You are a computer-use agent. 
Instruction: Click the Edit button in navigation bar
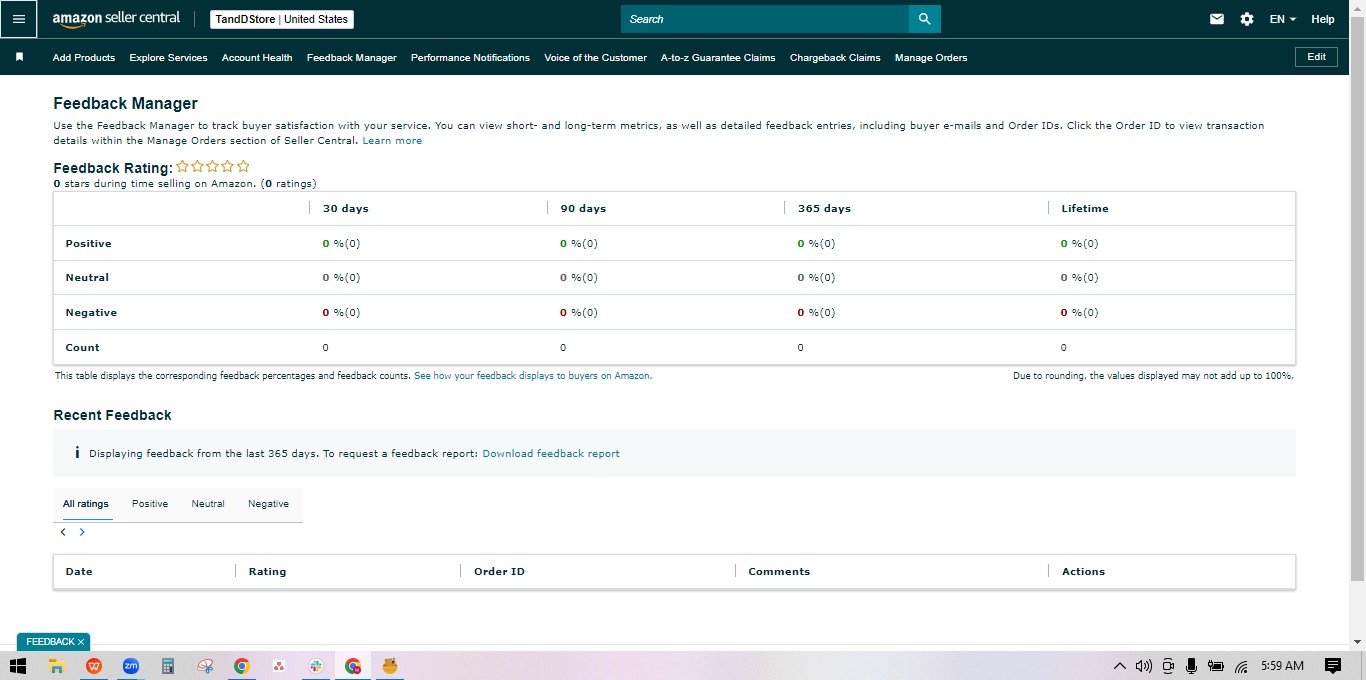pyautogui.click(x=1317, y=57)
